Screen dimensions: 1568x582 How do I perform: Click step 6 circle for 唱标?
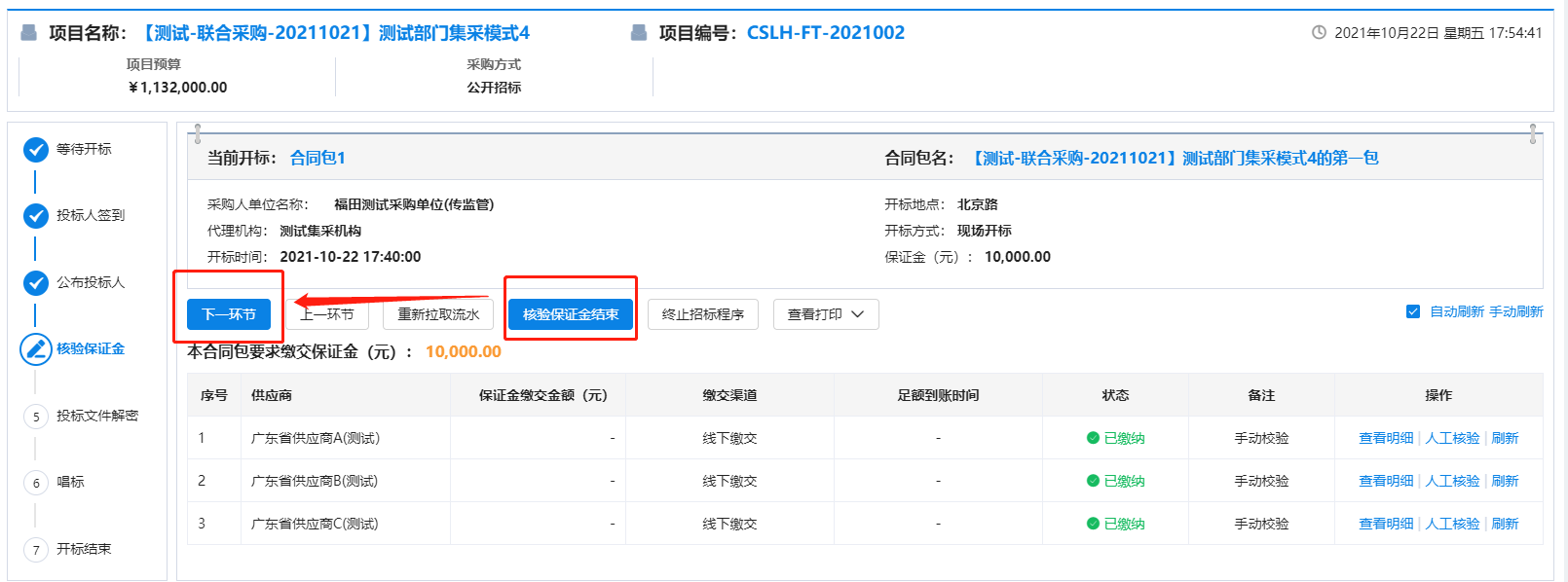[x=36, y=483]
